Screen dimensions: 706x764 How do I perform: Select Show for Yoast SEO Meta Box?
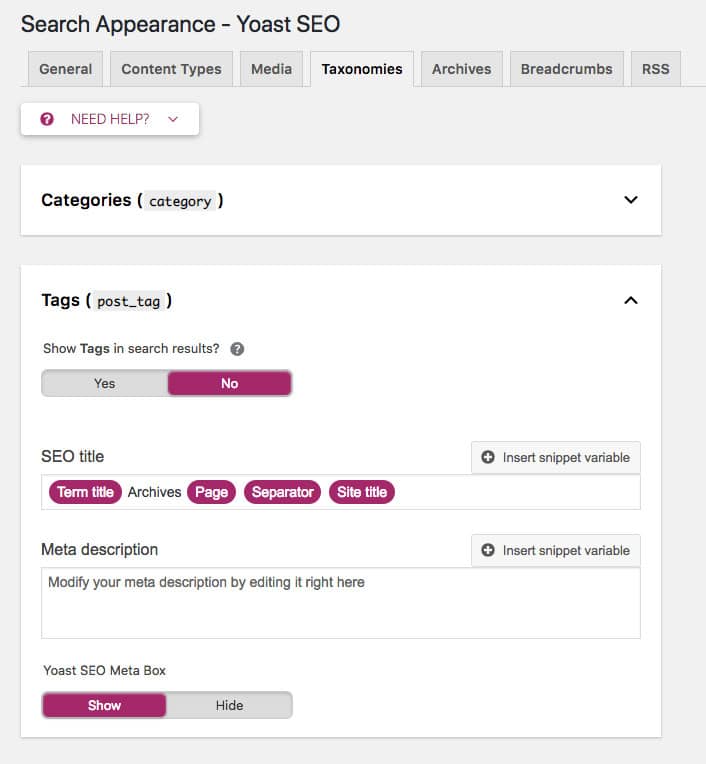[x=105, y=705]
